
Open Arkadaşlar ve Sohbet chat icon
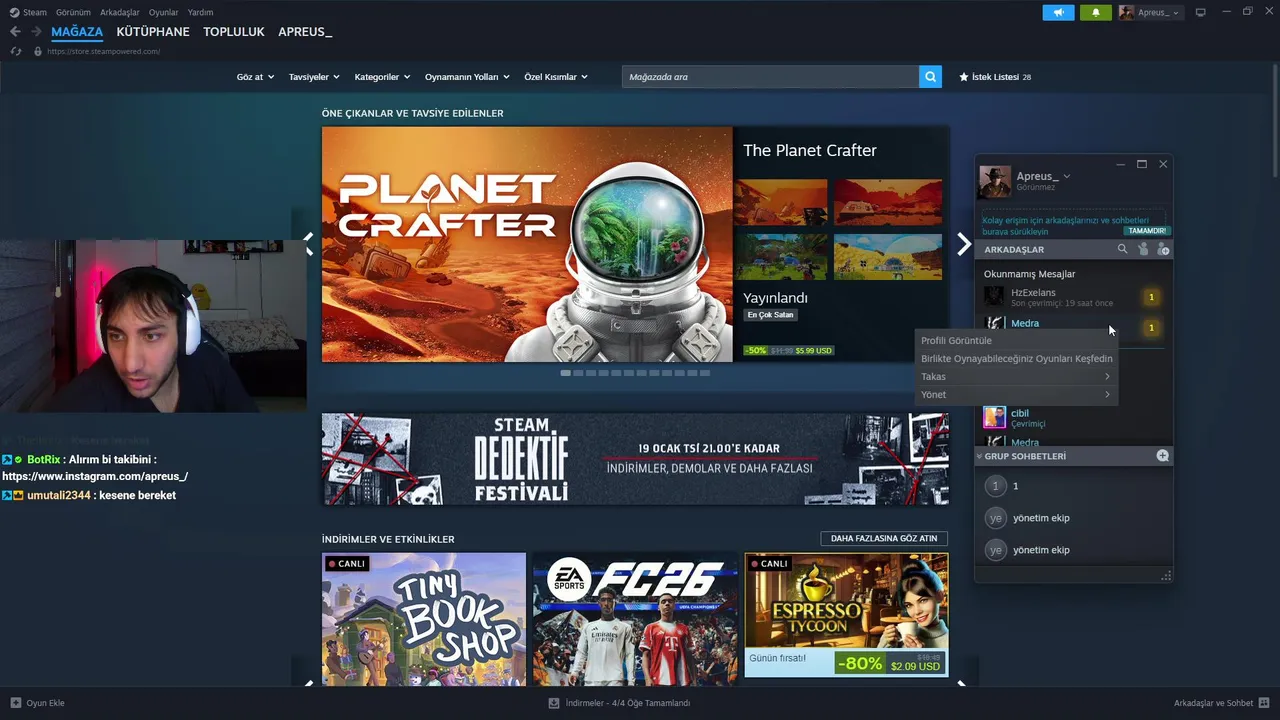coord(1264,703)
